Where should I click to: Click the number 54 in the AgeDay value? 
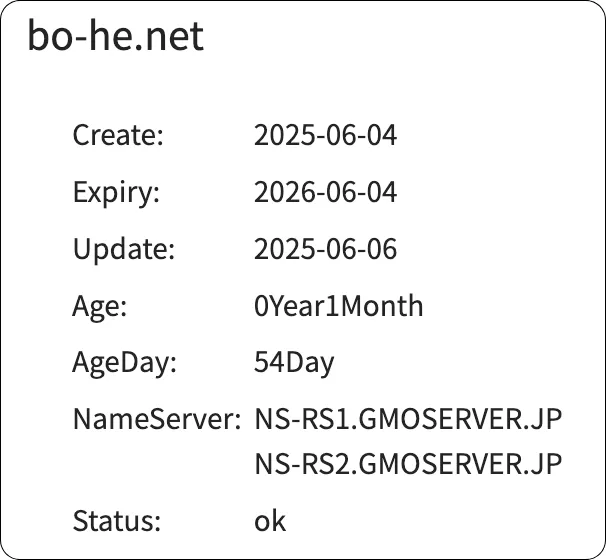click(x=269, y=363)
